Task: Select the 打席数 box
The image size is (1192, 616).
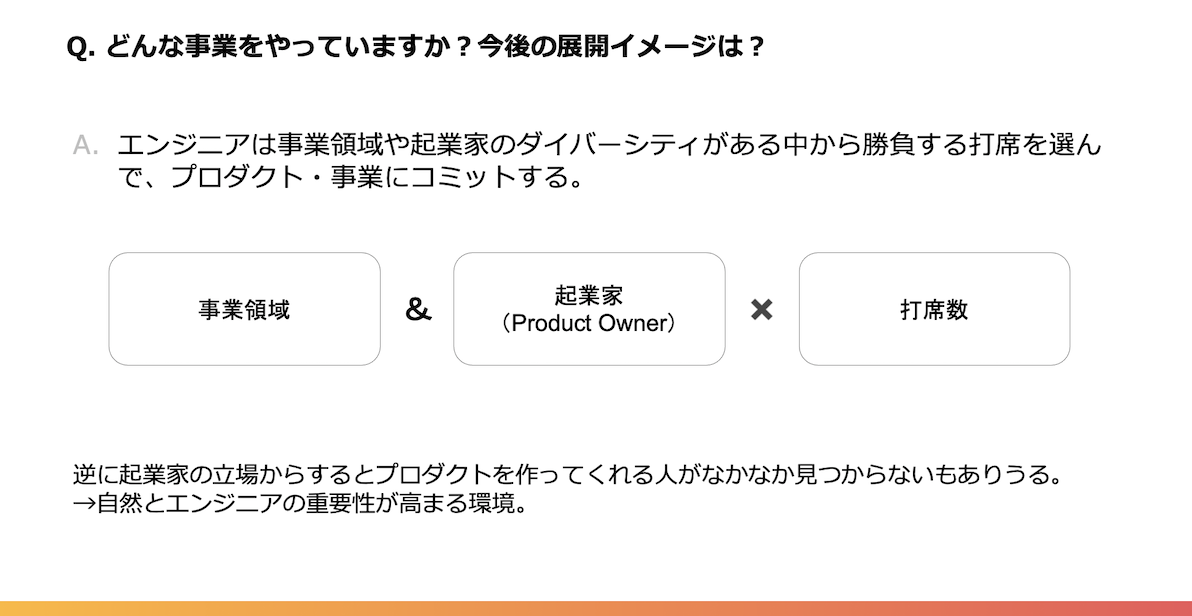Action: (934, 309)
